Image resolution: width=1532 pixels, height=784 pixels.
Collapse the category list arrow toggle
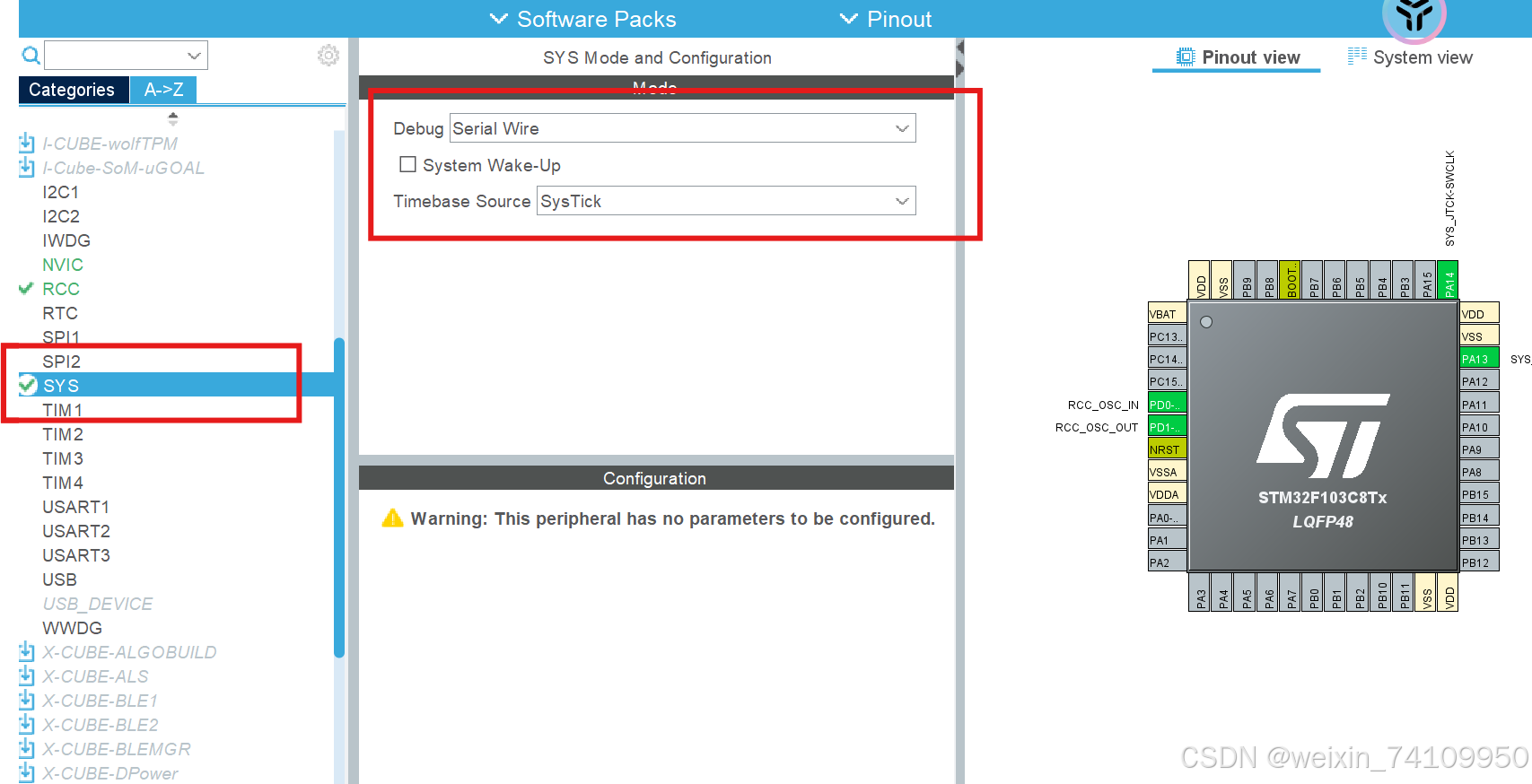click(x=172, y=118)
